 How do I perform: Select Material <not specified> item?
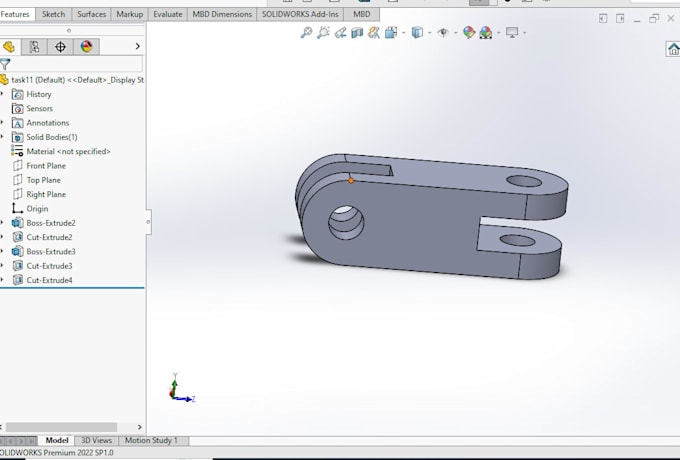[x=69, y=151]
